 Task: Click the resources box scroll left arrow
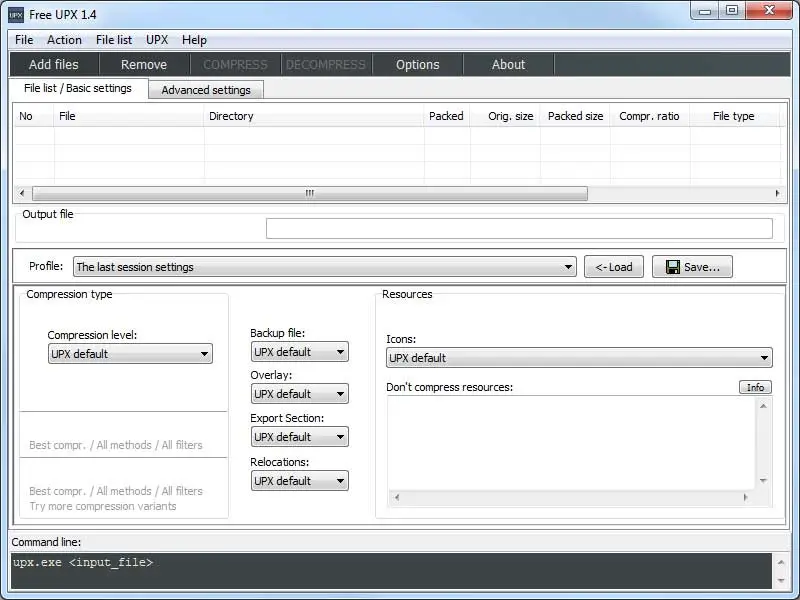point(397,497)
